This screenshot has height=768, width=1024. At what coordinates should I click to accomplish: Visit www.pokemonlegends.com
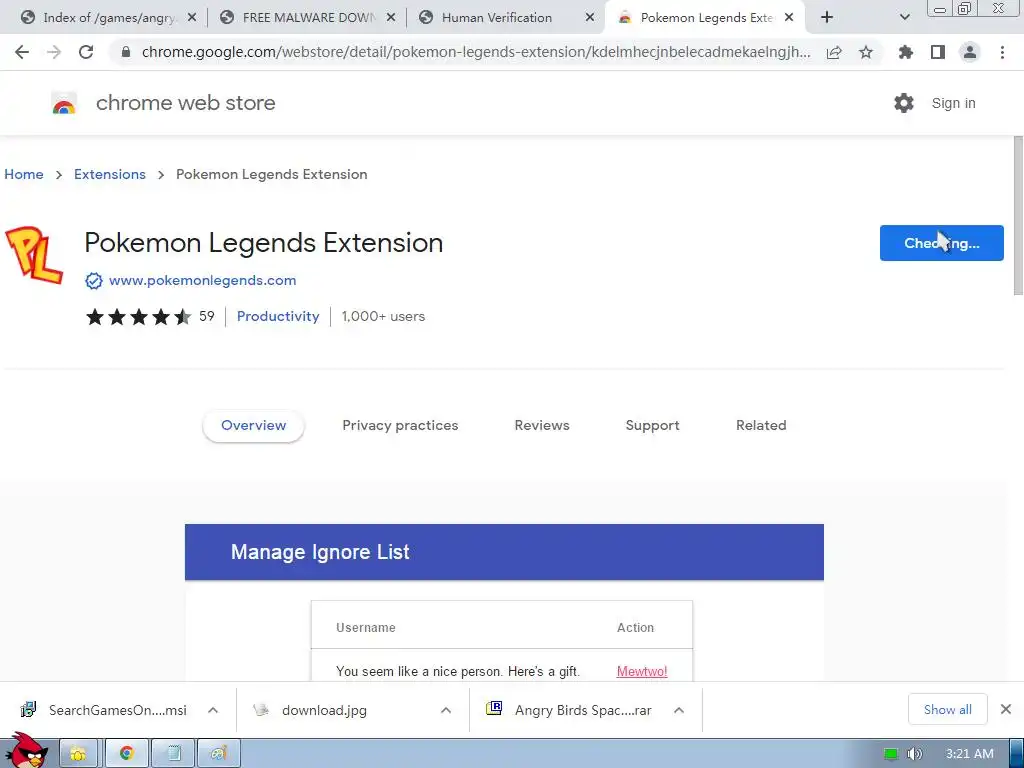tap(202, 280)
